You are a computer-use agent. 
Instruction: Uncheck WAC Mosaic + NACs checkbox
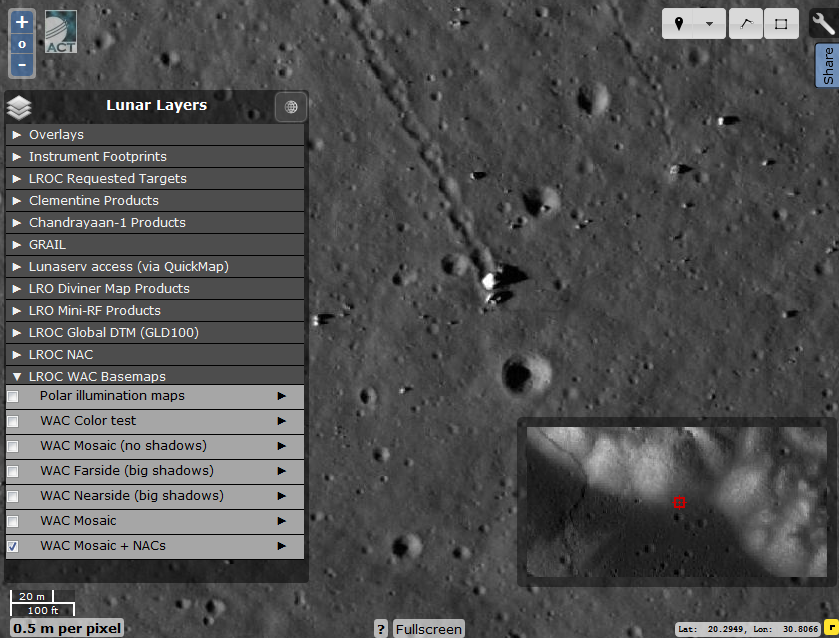click(x=13, y=546)
